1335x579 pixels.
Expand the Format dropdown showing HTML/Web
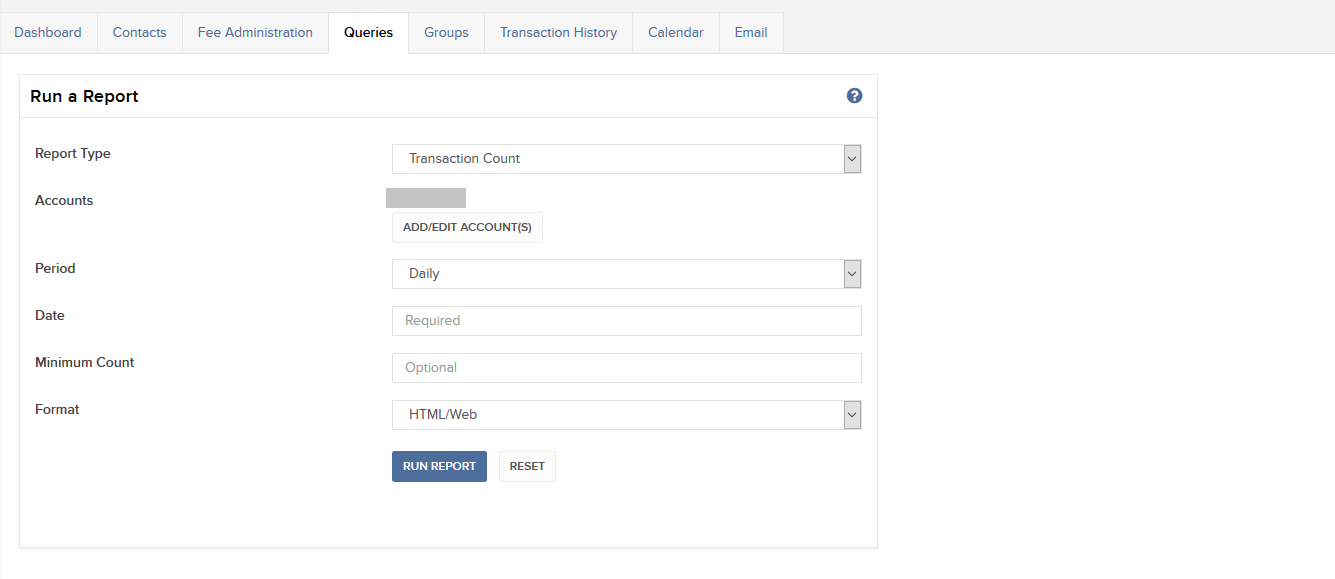pyautogui.click(x=626, y=415)
